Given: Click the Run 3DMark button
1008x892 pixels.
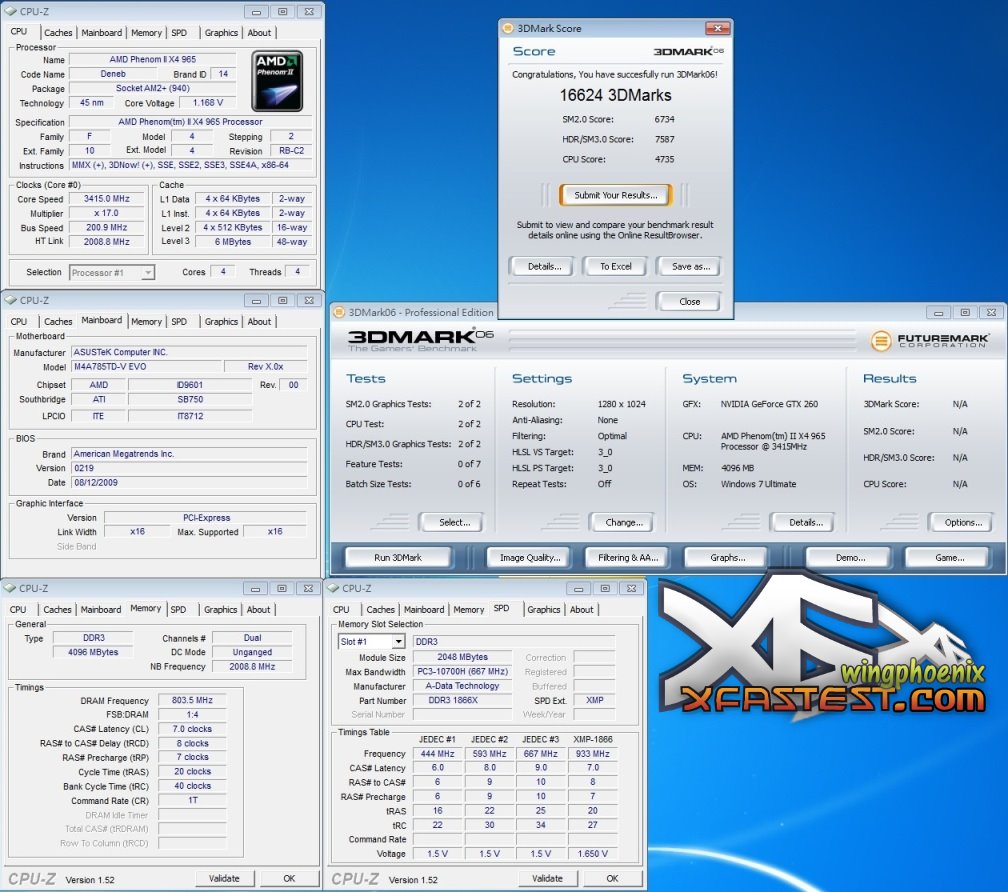Looking at the screenshot, I should [x=397, y=557].
